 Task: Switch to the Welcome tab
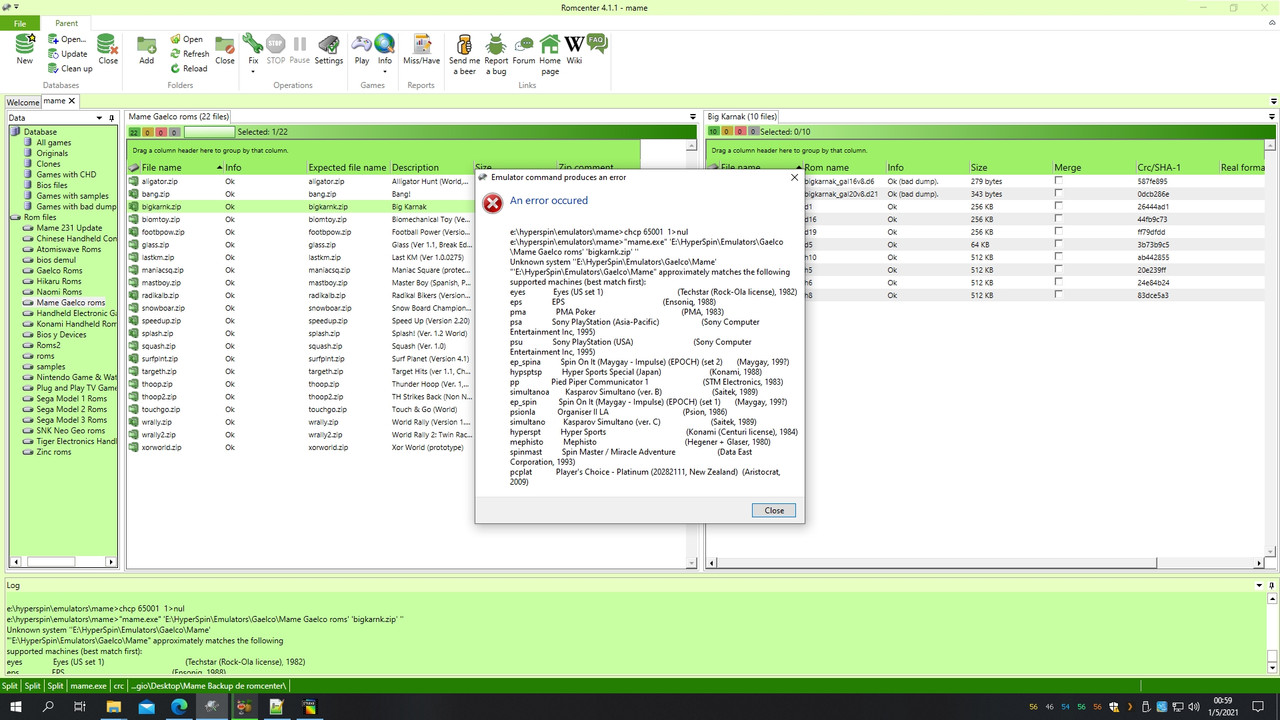pos(23,102)
